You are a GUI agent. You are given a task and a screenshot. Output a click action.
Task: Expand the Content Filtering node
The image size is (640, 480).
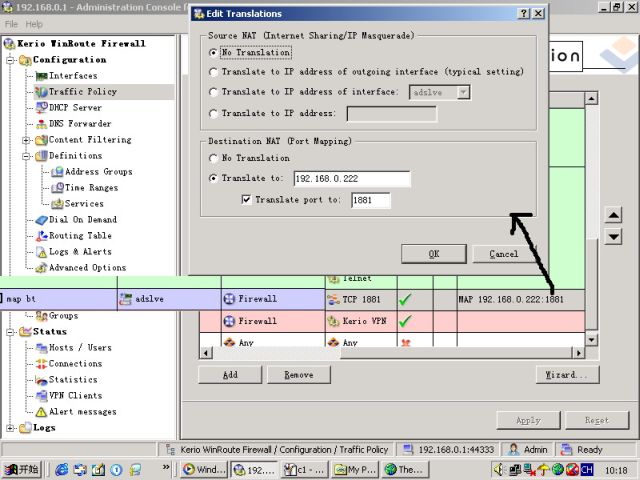point(27,140)
